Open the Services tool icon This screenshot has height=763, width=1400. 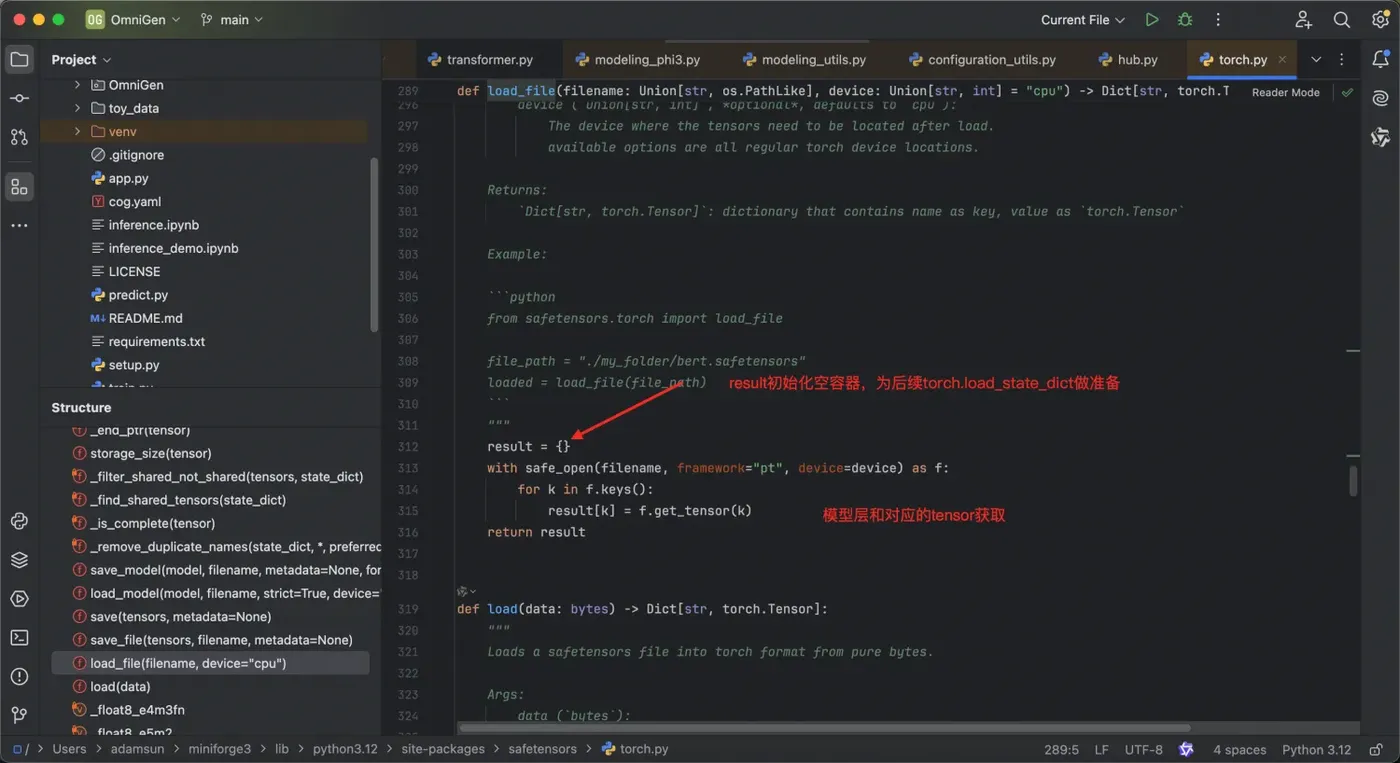click(x=19, y=599)
